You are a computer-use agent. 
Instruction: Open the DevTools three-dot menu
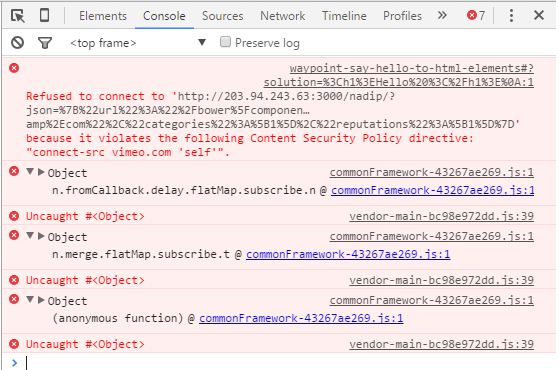point(511,16)
